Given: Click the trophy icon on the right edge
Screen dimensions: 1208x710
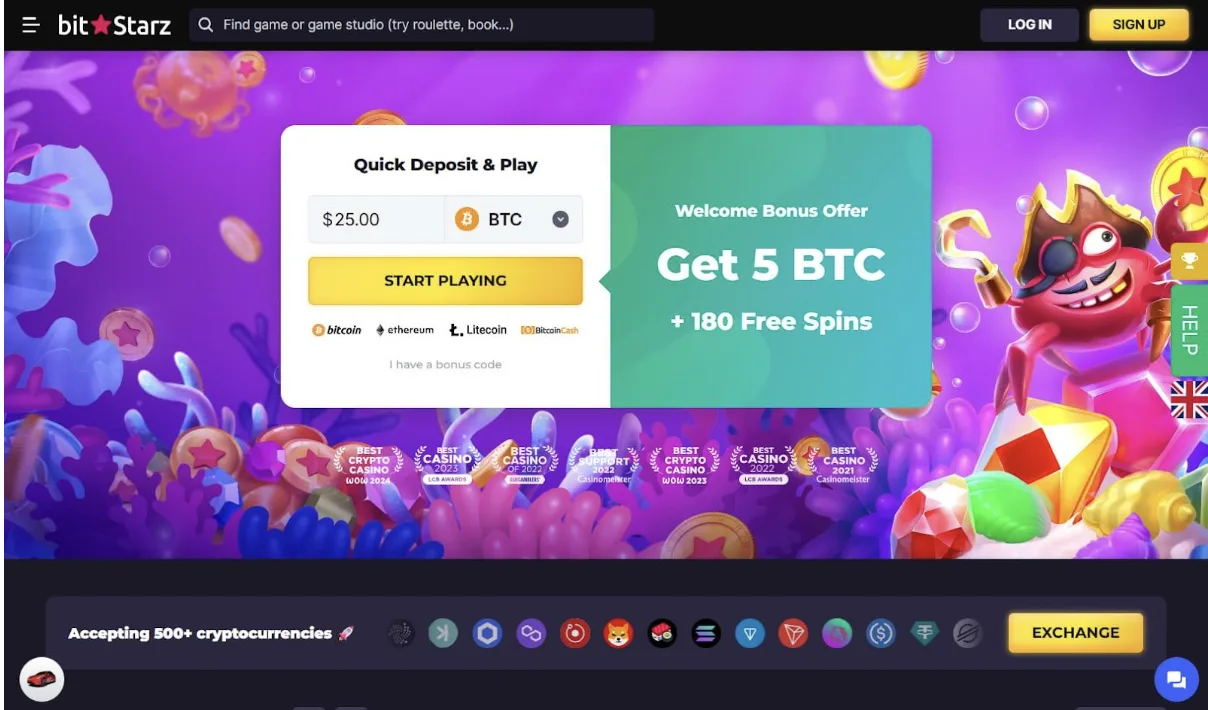Looking at the screenshot, I should pyautogui.click(x=1189, y=261).
